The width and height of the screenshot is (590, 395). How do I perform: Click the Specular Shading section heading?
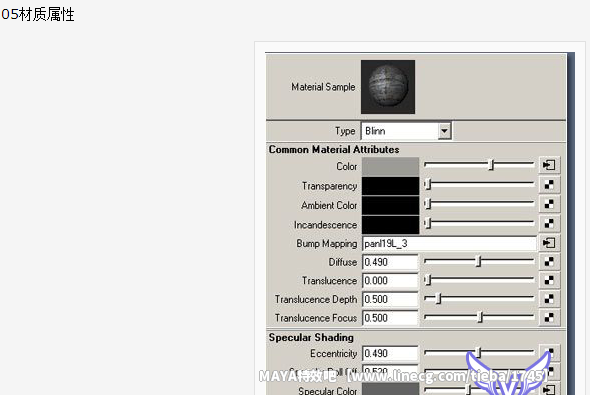(x=311, y=337)
